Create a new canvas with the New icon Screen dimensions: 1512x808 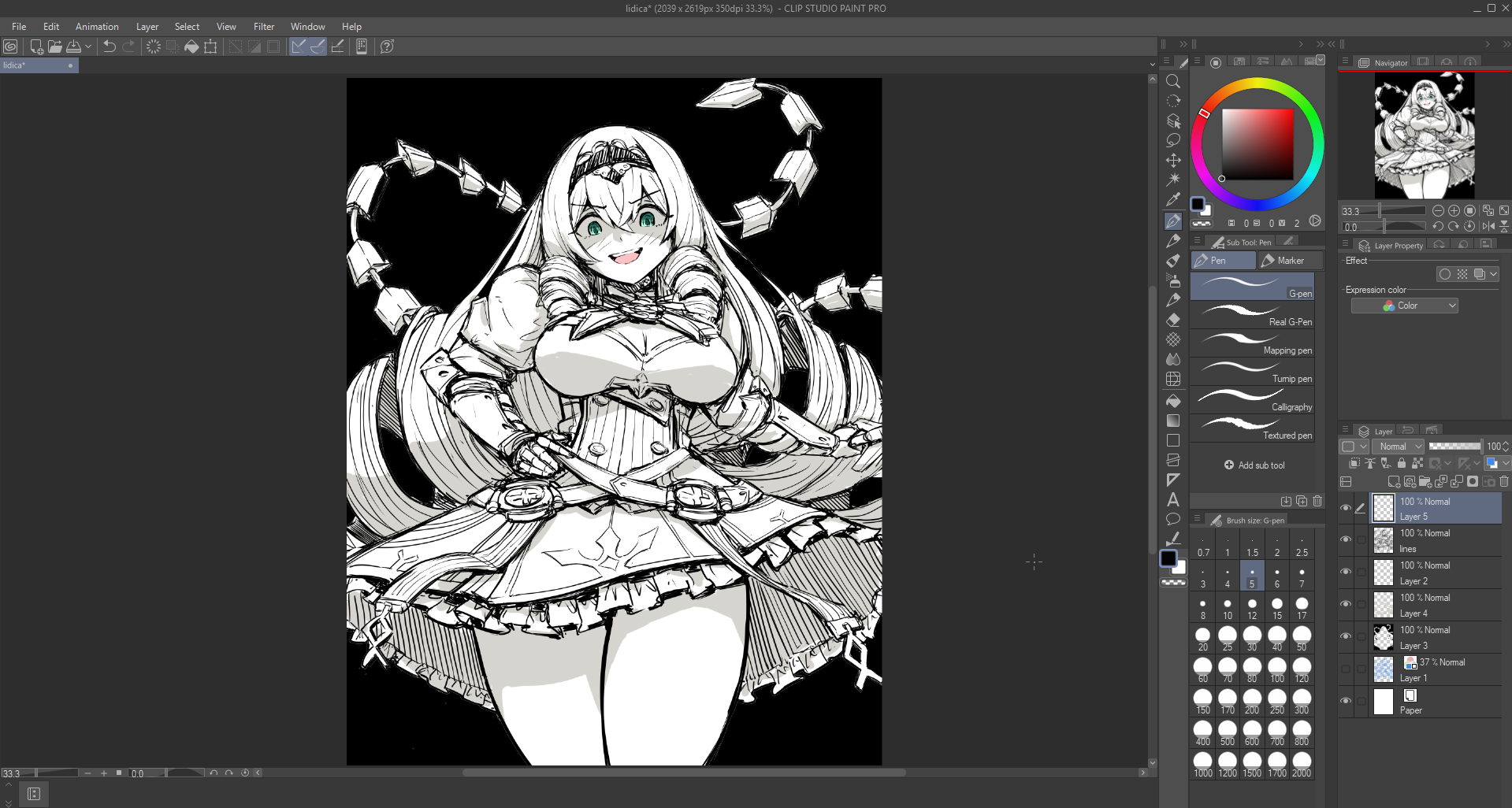[36, 46]
